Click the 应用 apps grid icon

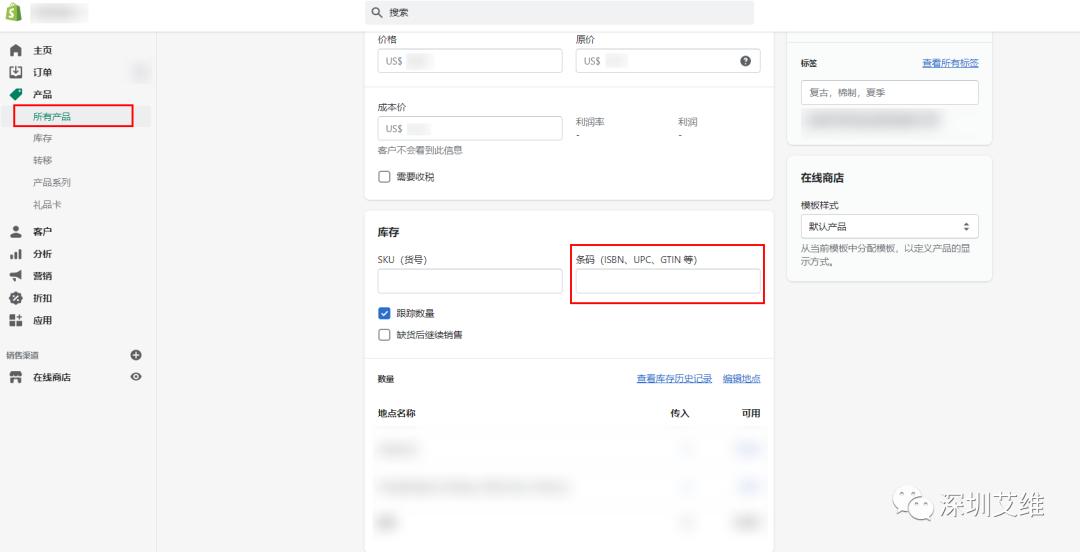point(16,320)
